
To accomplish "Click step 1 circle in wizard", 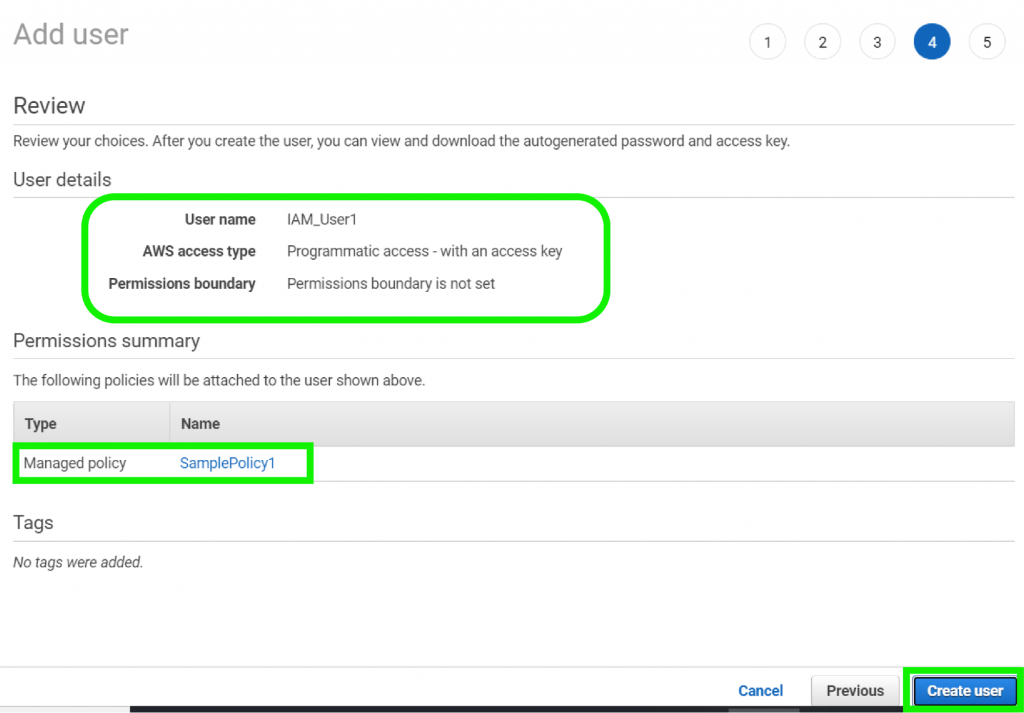I will click(767, 42).
